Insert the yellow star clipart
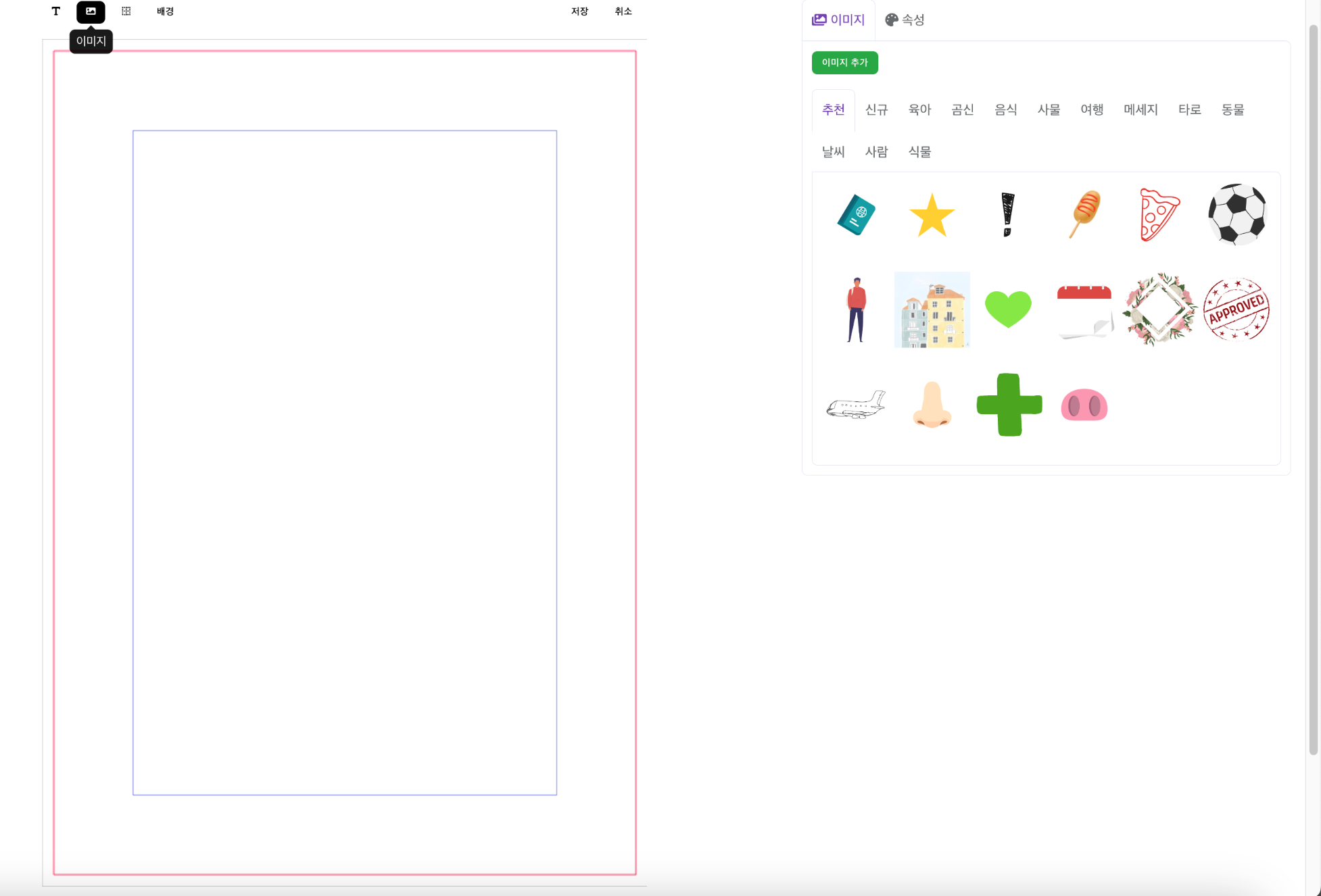The width and height of the screenshot is (1321, 896). coord(932,216)
